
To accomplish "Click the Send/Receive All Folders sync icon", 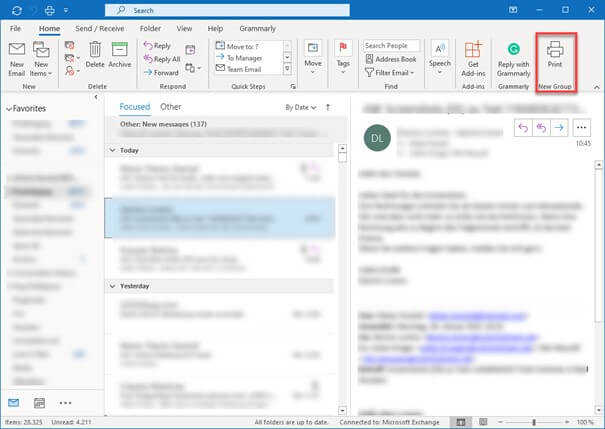I will point(17,10).
